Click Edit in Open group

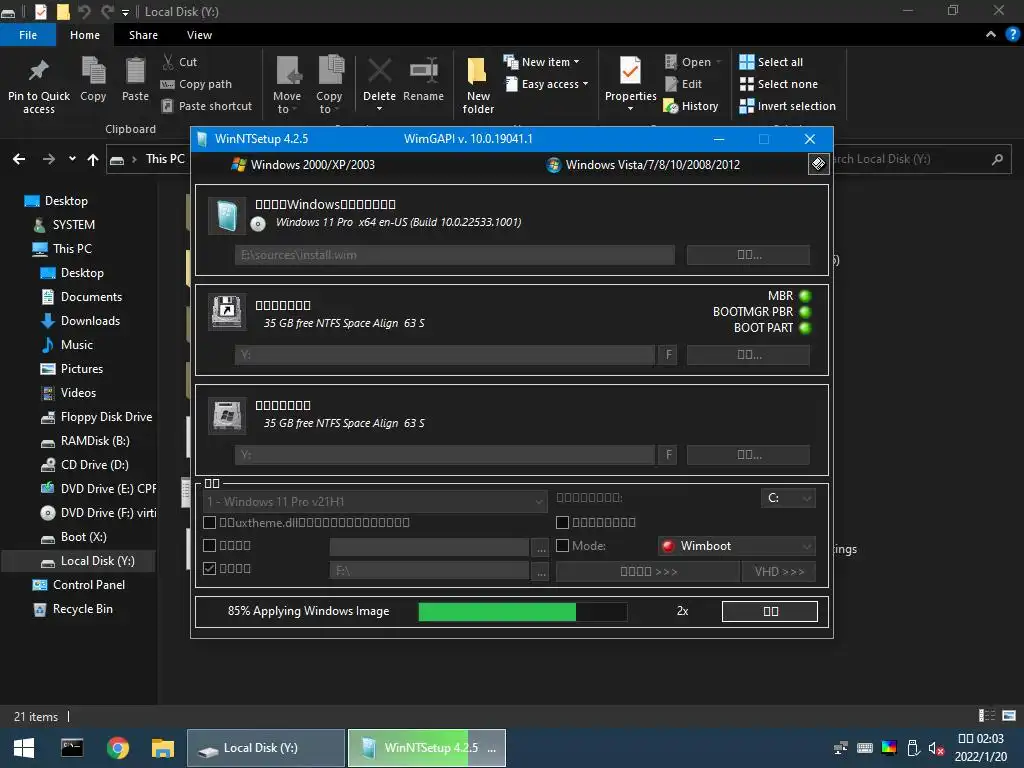tap(683, 84)
